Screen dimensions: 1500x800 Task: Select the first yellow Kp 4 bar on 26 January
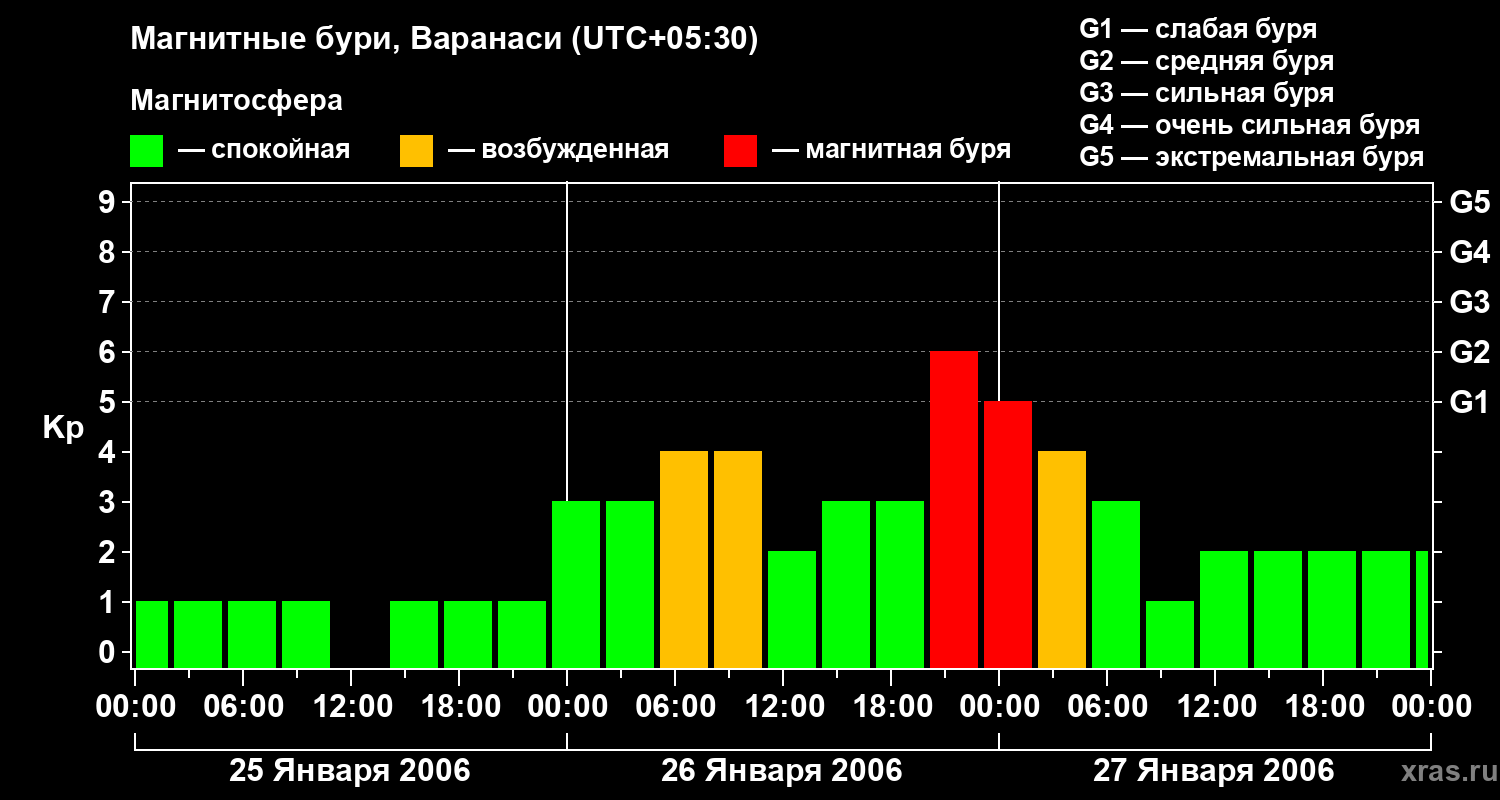(684, 560)
